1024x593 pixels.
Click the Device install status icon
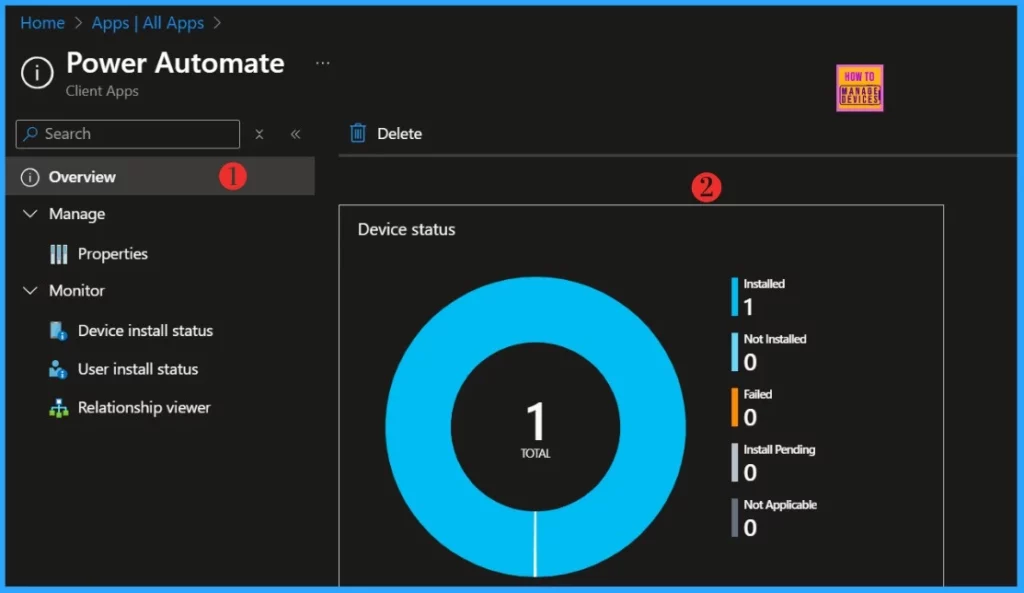(x=59, y=330)
